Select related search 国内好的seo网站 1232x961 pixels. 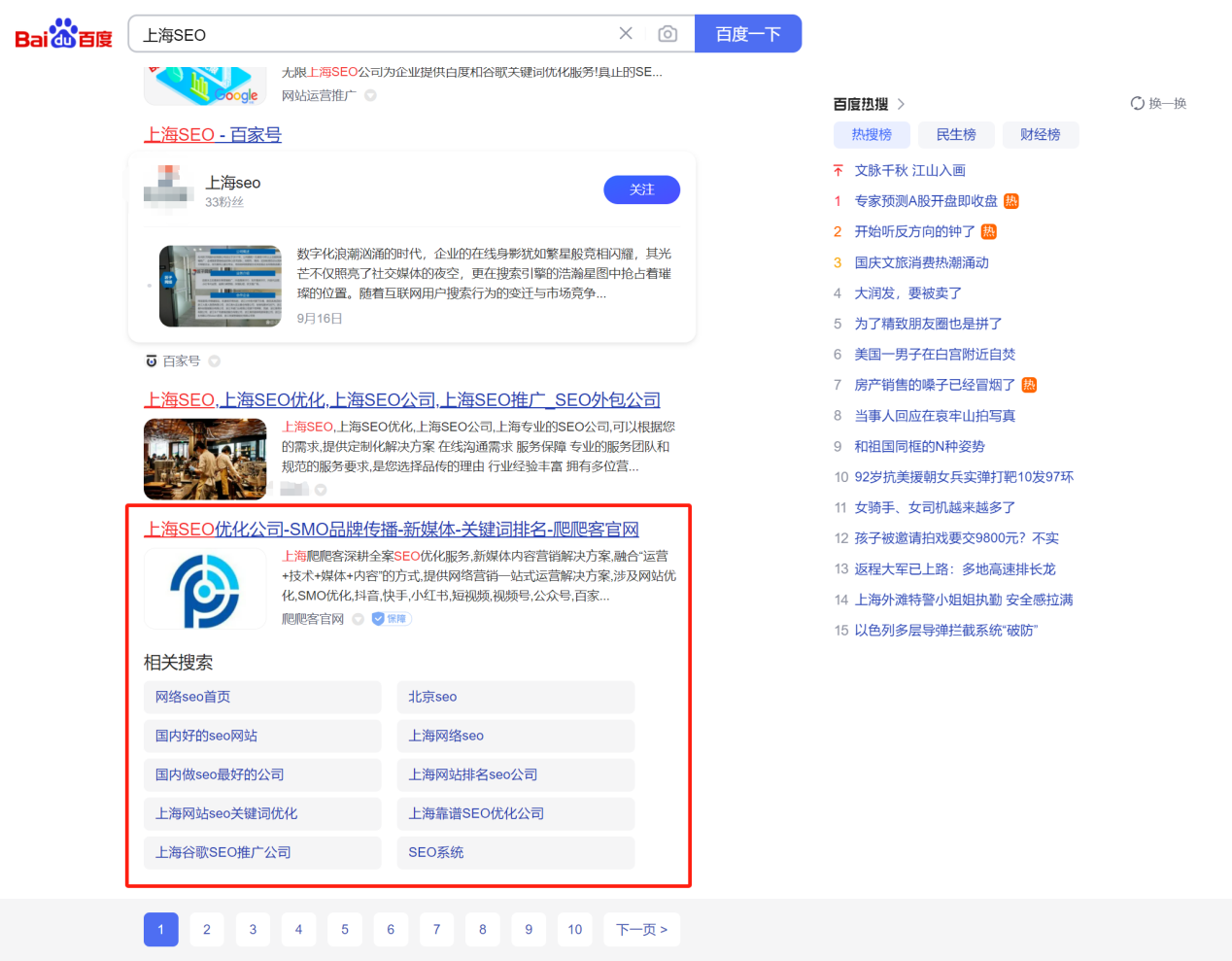[262, 736]
